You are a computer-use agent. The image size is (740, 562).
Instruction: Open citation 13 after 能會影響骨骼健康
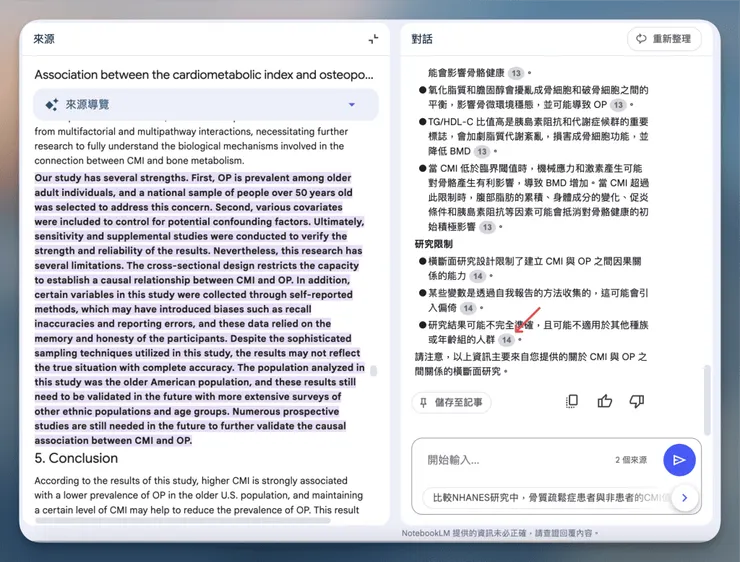point(516,73)
